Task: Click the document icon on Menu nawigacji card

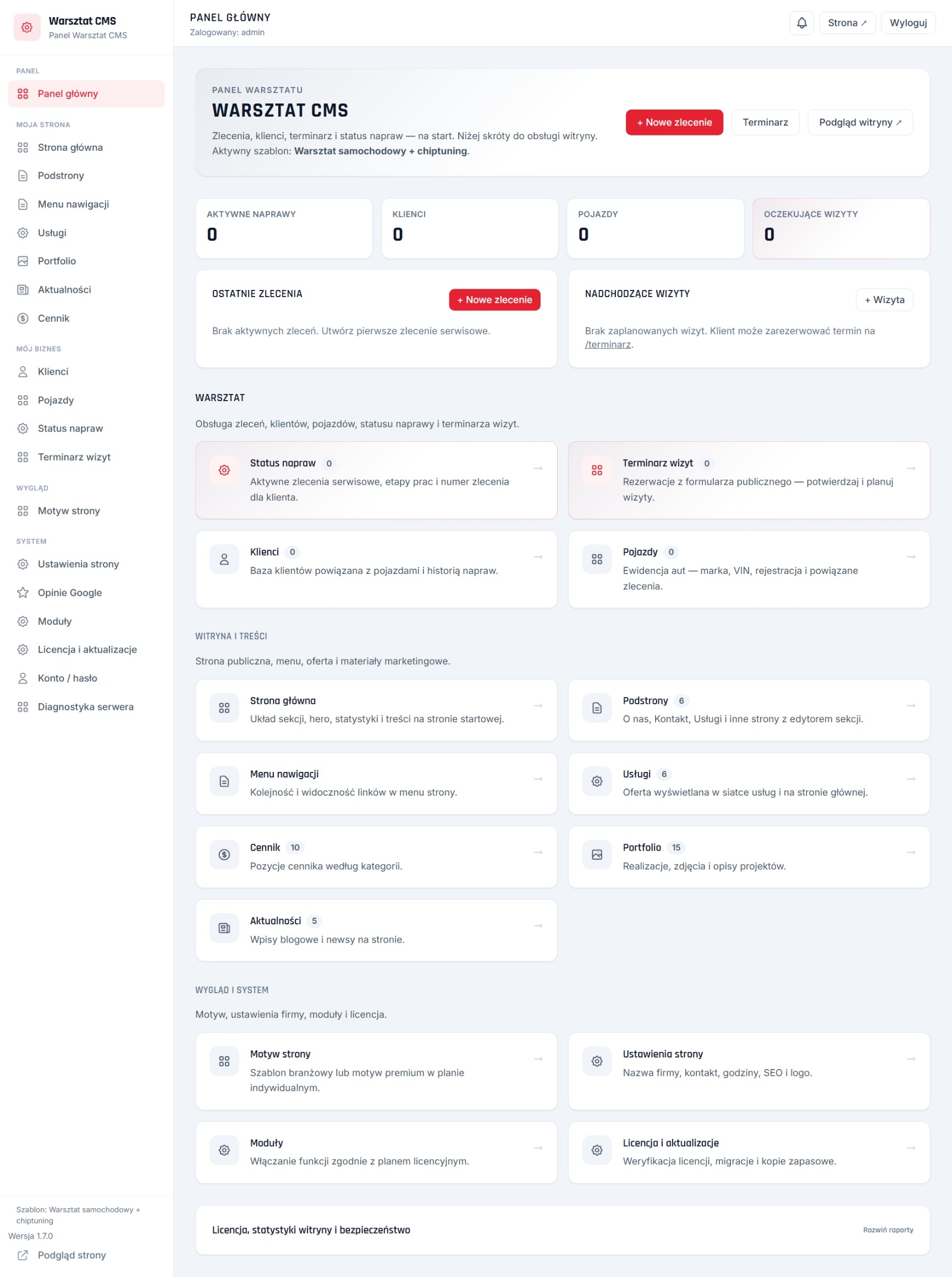Action: [x=224, y=781]
